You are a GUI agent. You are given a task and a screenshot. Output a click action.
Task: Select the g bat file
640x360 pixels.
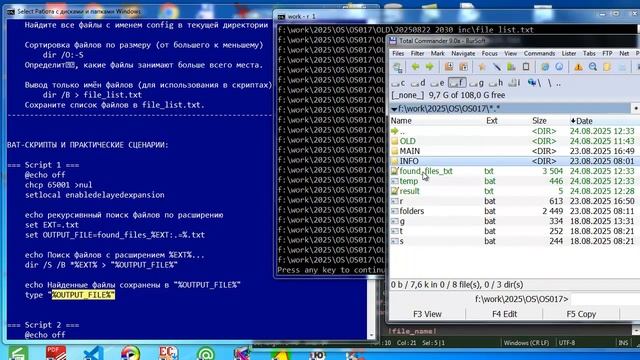tap(514, 221)
